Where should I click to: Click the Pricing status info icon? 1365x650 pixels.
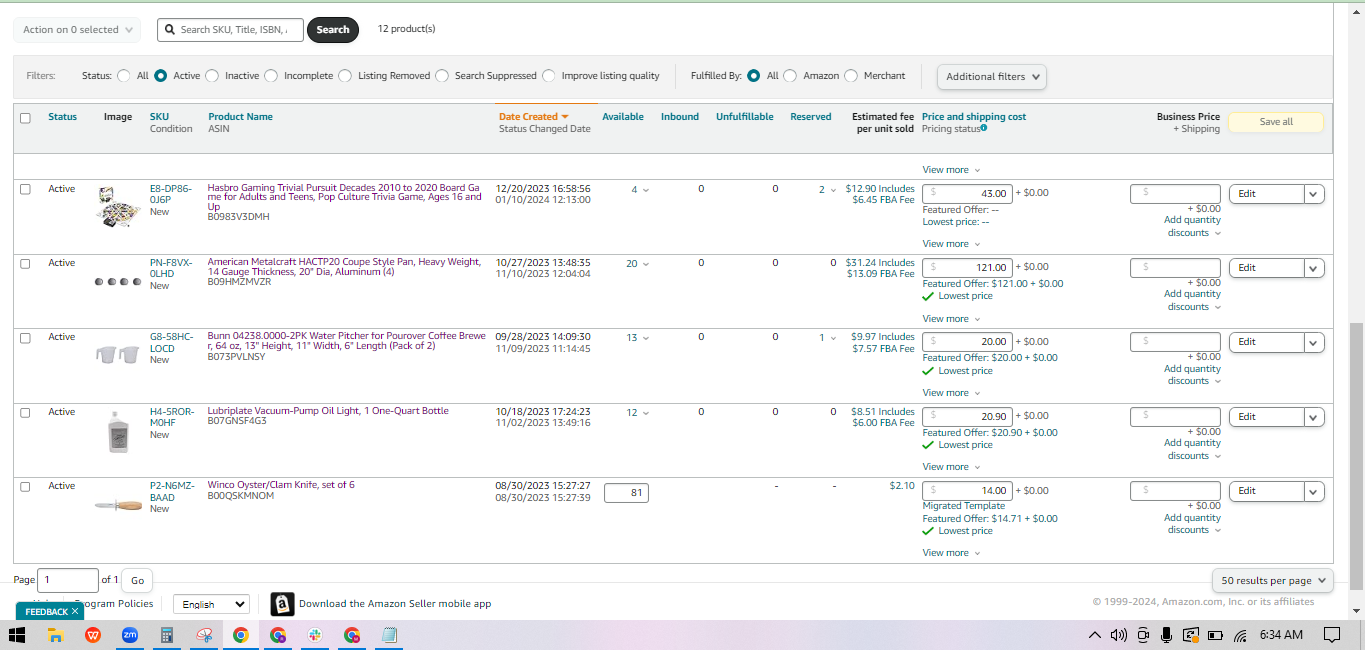[x=984, y=128]
